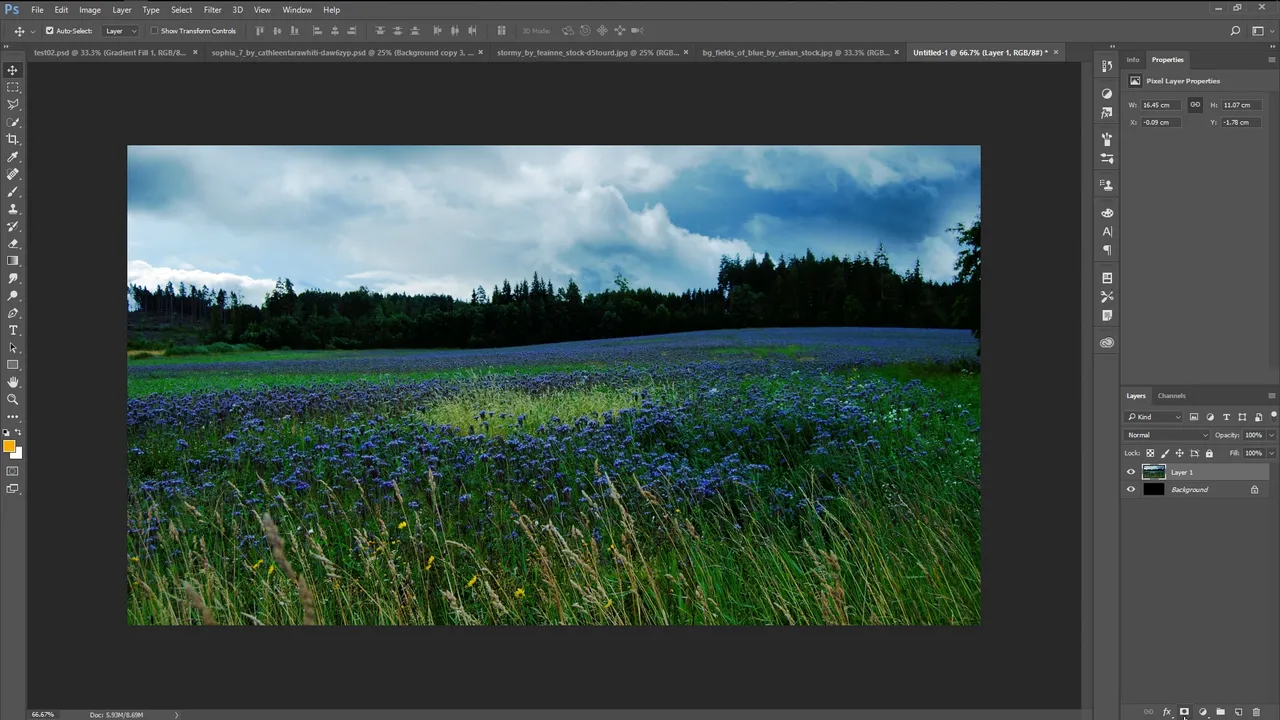Viewport: 1280px width, 720px height.
Task: Select the Dodge tool
Action: pos(13,296)
